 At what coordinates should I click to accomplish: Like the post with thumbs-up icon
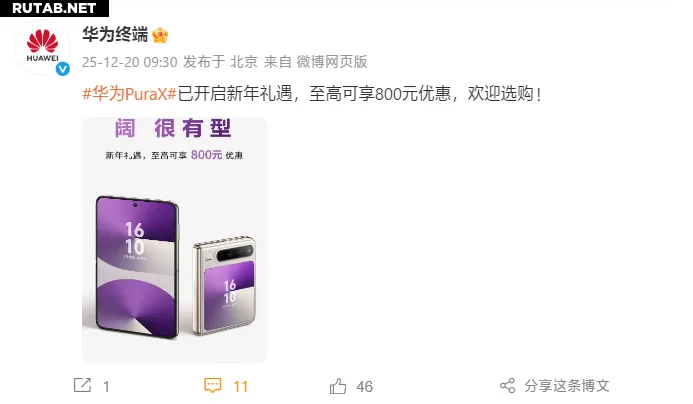(x=338, y=386)
